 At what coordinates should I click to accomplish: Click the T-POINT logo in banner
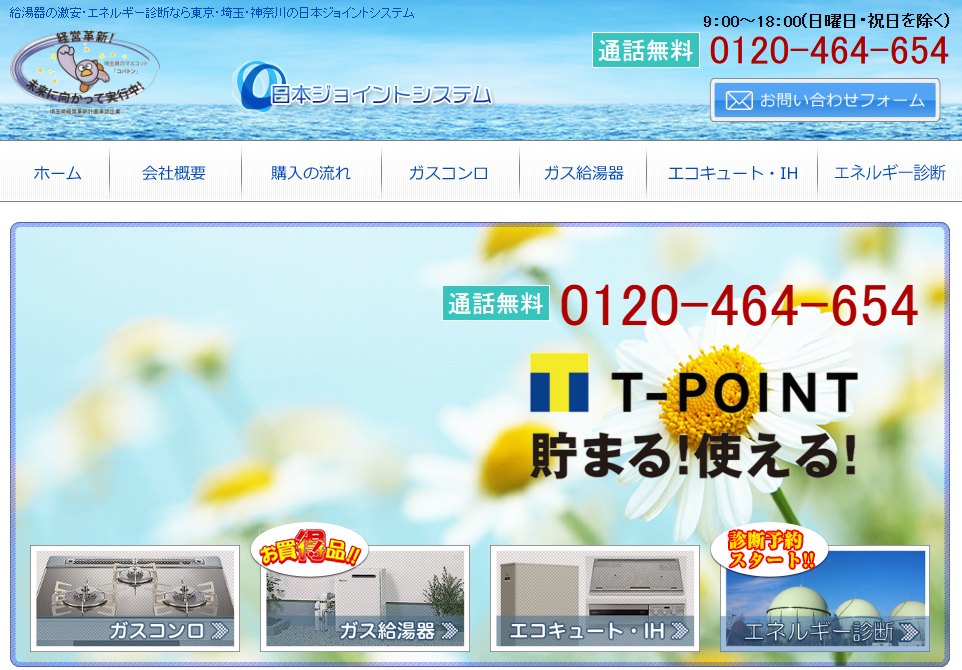(x=693, y=383)
